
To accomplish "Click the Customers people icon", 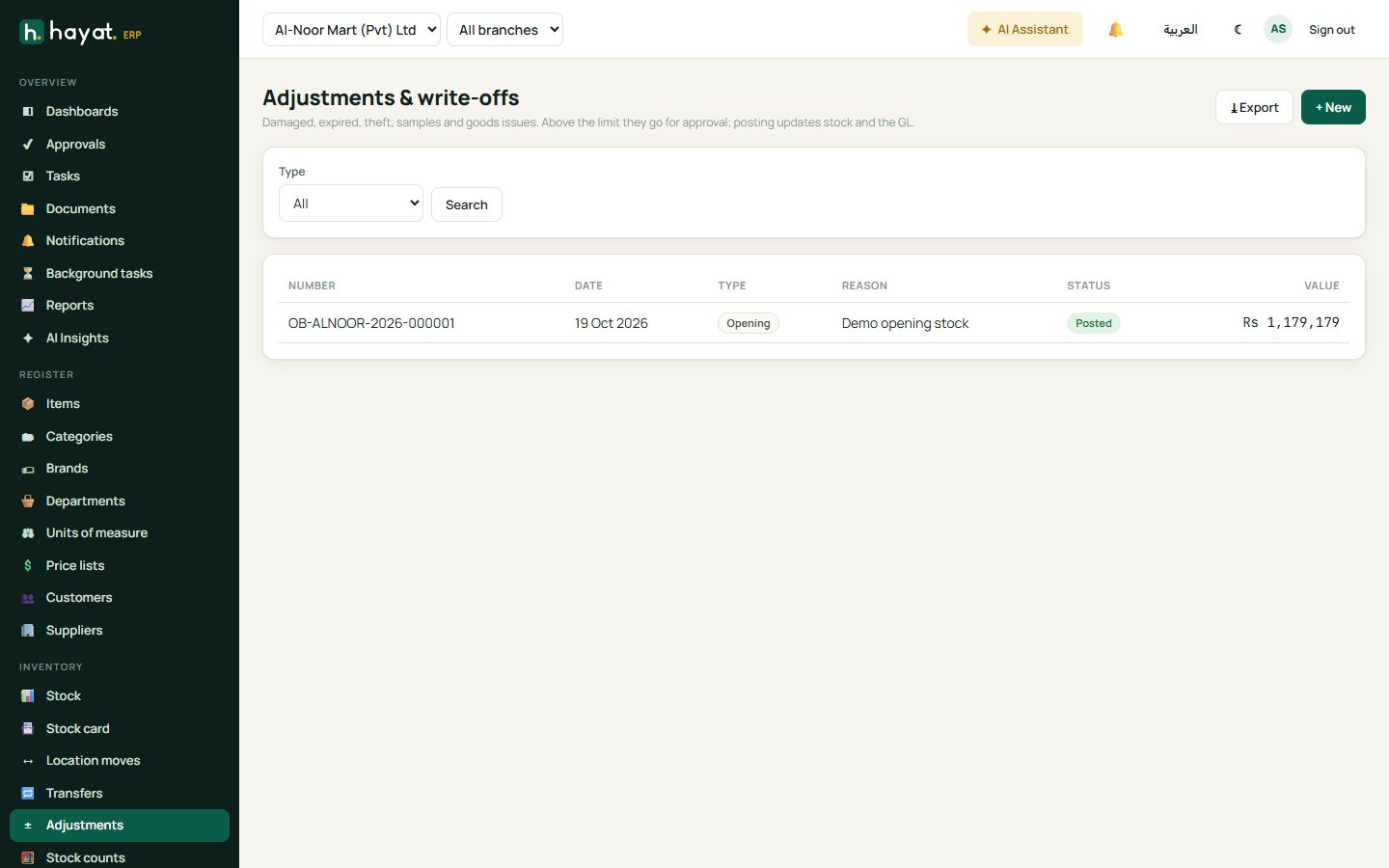I will pos(28,598).
